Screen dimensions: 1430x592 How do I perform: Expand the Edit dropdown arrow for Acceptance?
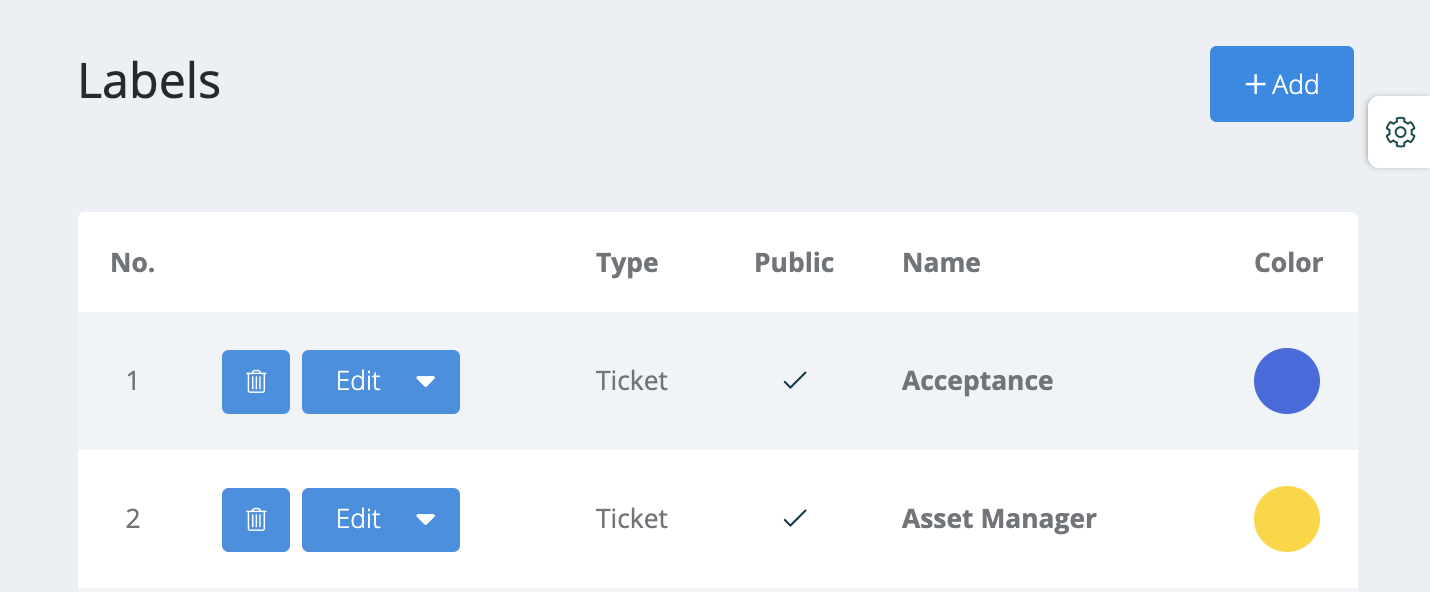426,381
